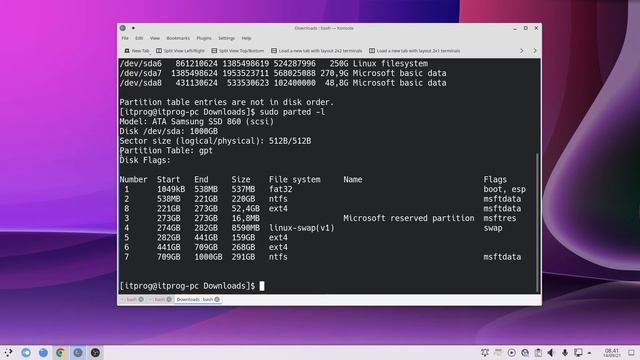Viewport: 640px width, 360px height.
Task: Click the volume speaker tray icon
Action: click(551, 353)
